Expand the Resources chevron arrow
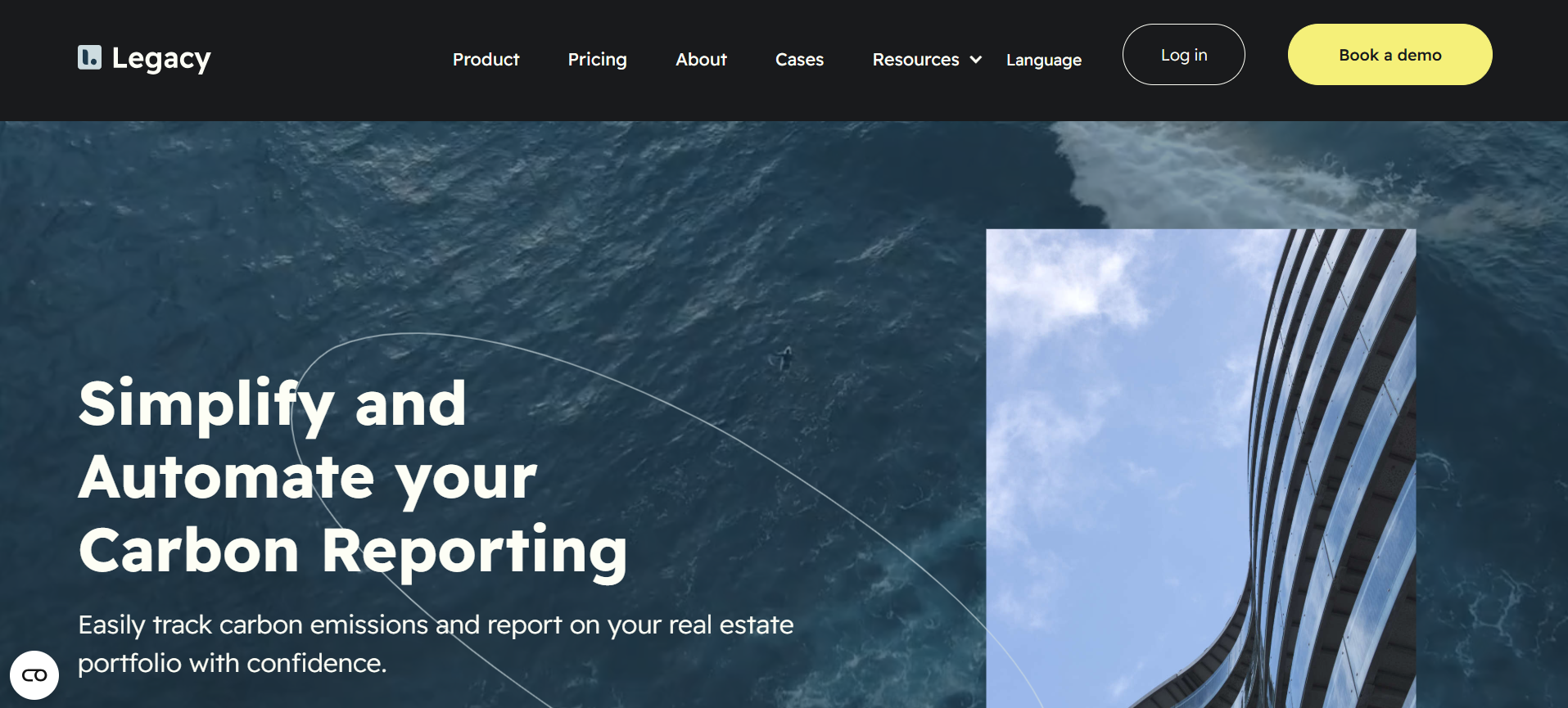1568x708 pixels. [975, 60]
